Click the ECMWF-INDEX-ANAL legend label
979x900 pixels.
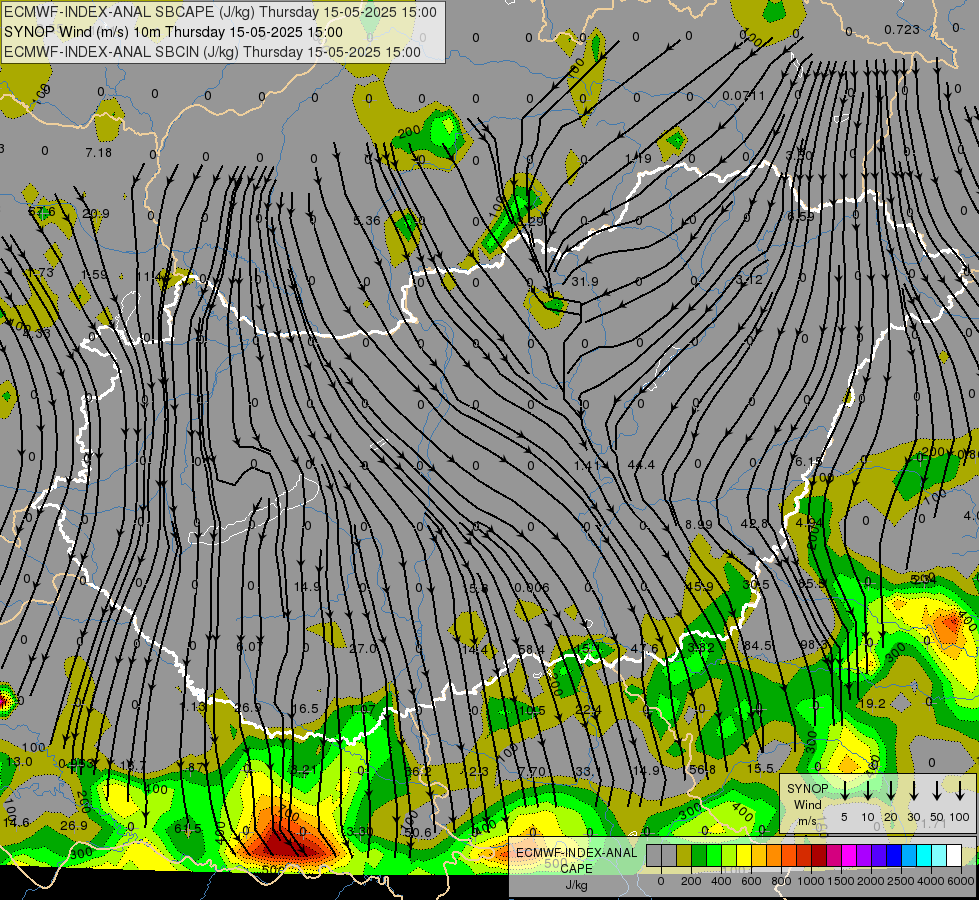pyautogui.click(x=576, y=853)
